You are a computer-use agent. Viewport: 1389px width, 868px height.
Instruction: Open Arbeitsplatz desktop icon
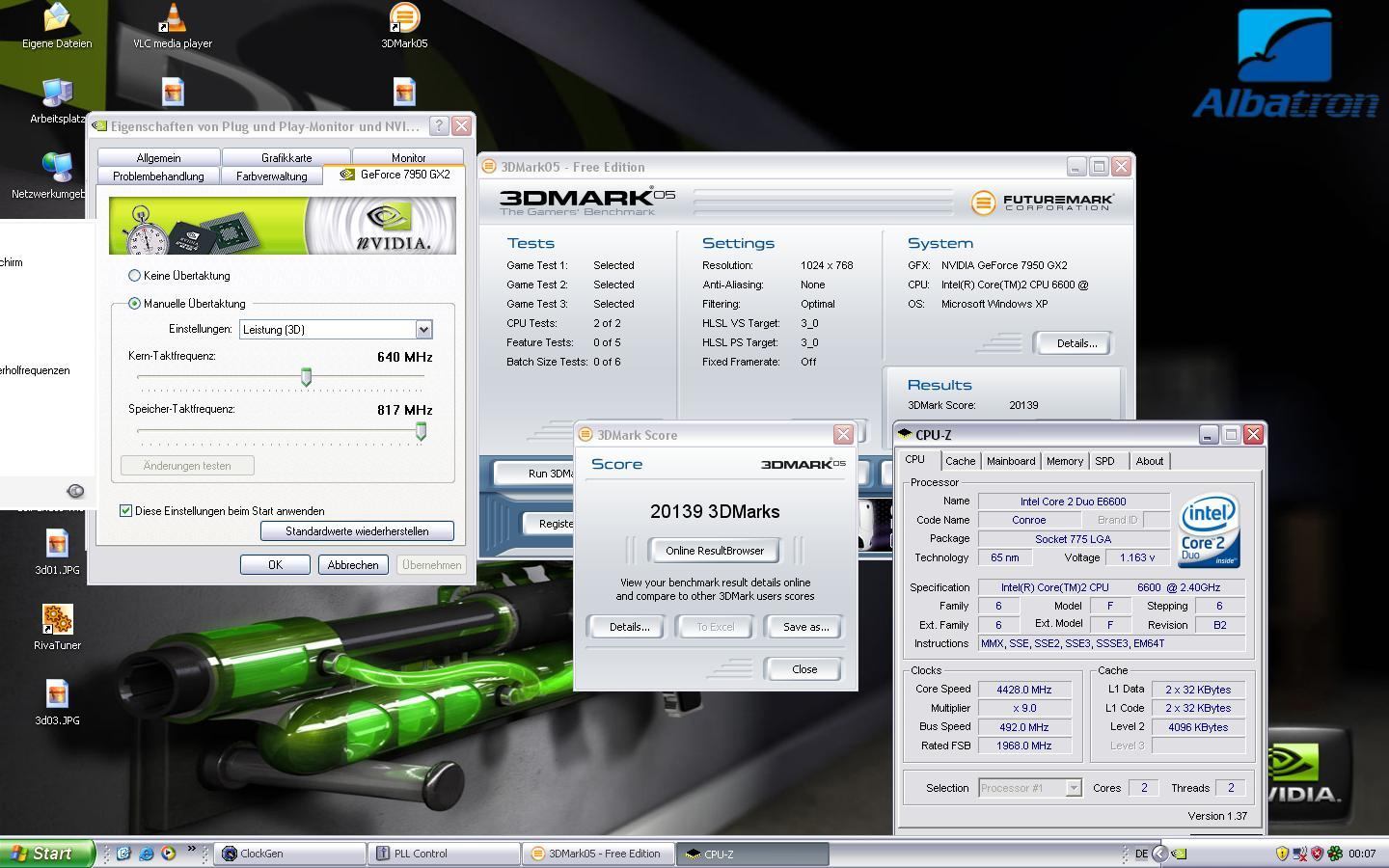coord(57,101)
